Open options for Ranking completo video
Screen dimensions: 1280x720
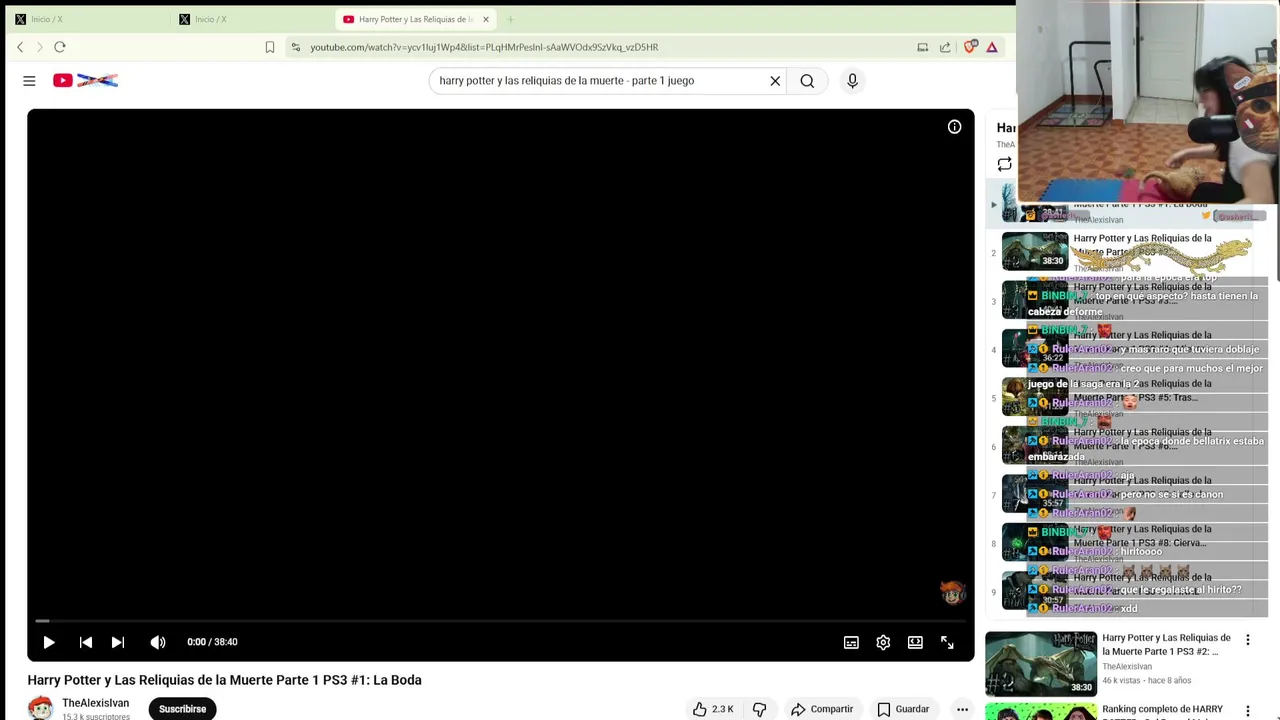1247,711
